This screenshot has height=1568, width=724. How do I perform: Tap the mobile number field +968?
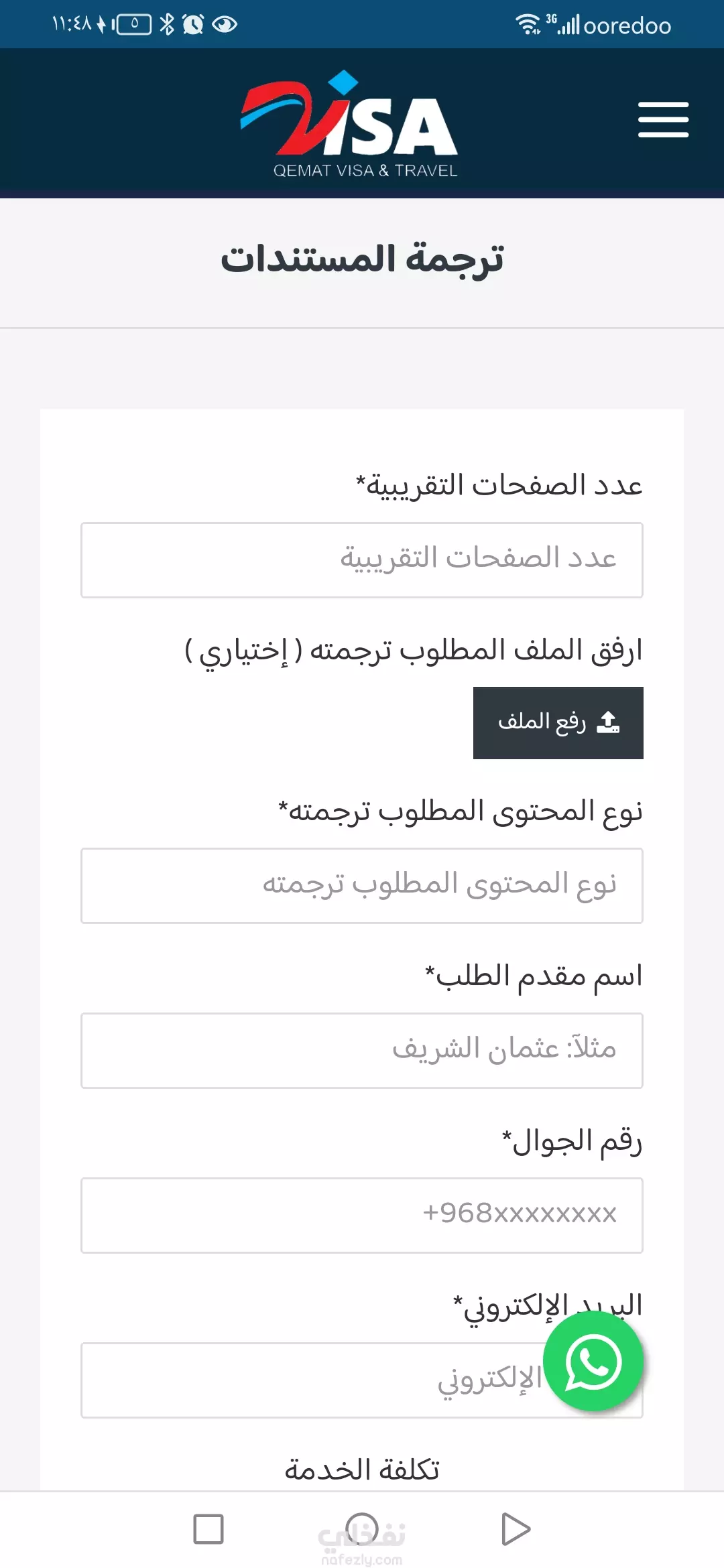click(x=362, y=1216)
